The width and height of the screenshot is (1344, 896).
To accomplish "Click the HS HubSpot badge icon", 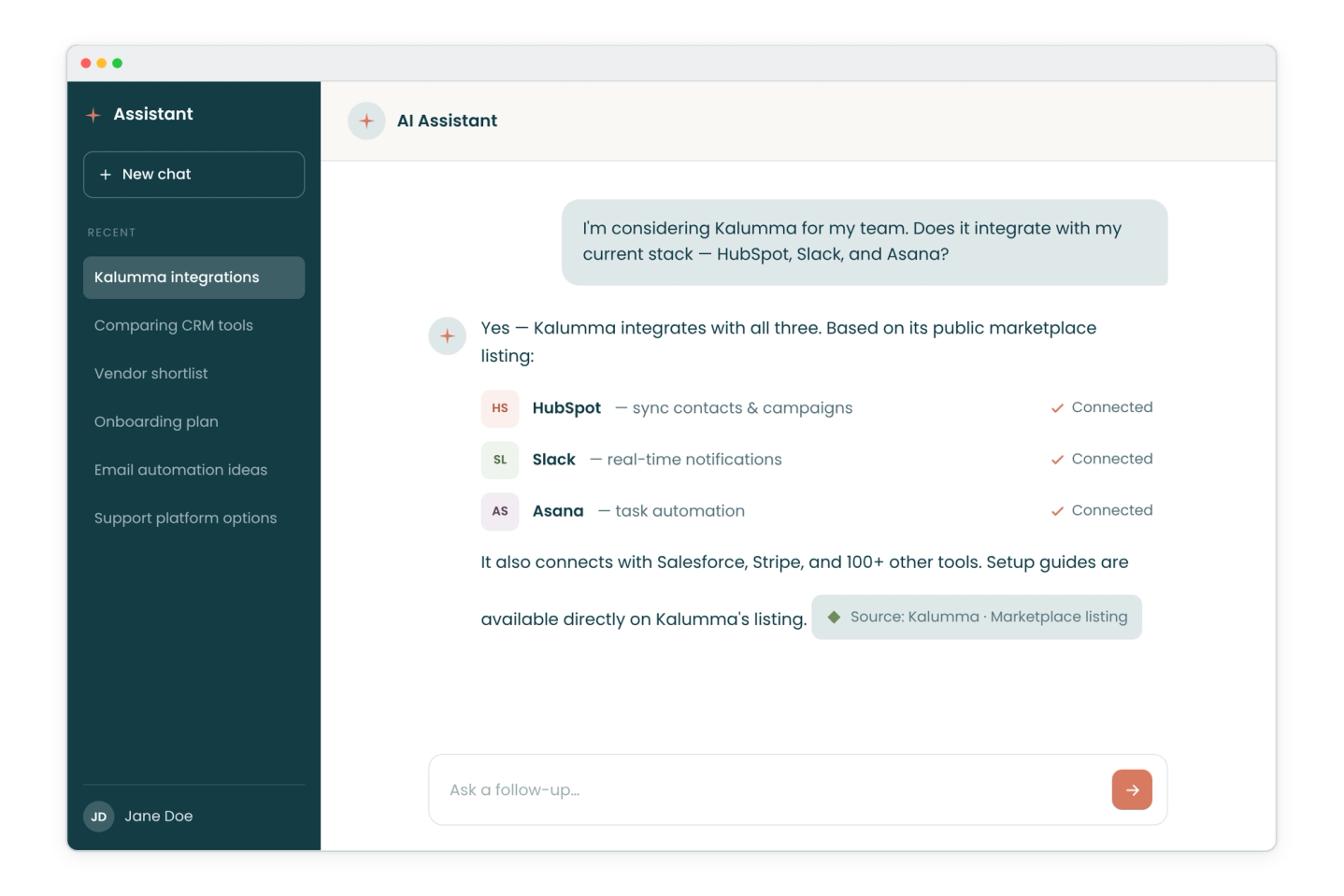I will point(500,408).
